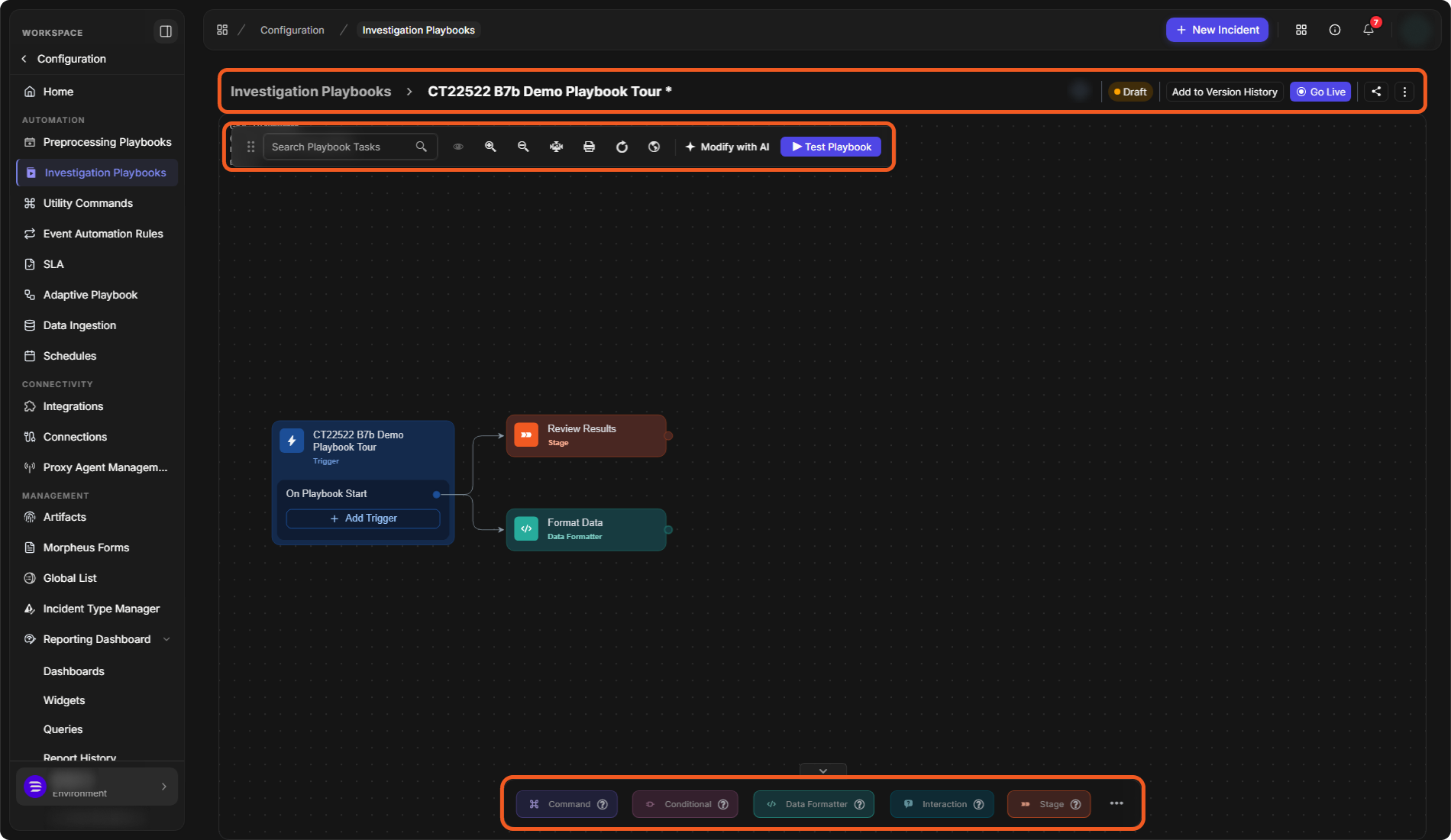This screenshot has height=840, width=1451.
Task: Click the refresh/reset arrow icon in toolbar
Action: tap(622, 147)
